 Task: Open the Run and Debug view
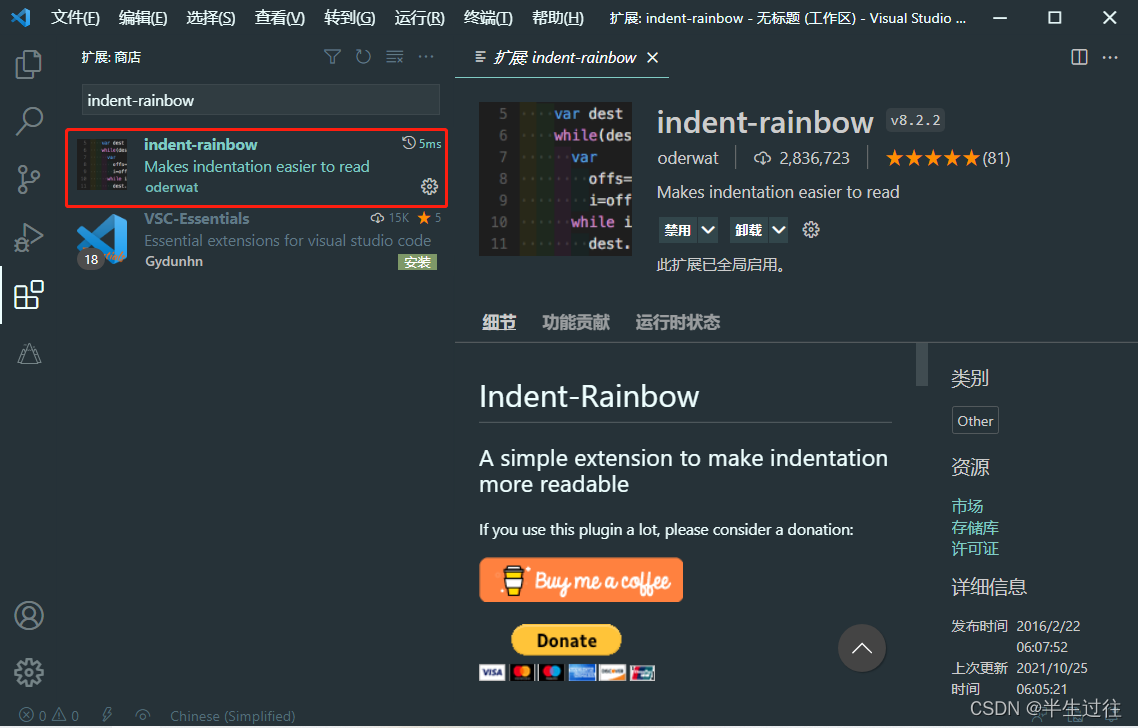(x=28, y=237)
